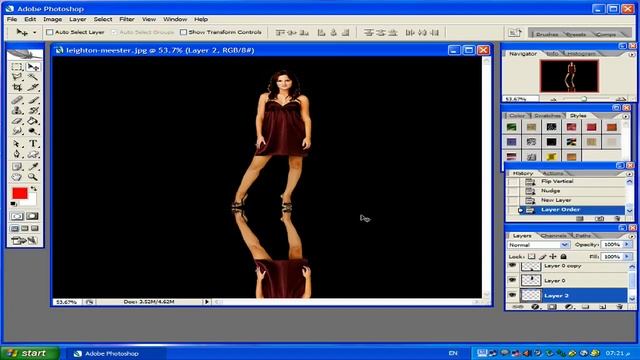Viewport: 640px width, 360px height.
Task: Select the Rectangular Marquee tool
Action: [x=17, y=67]
